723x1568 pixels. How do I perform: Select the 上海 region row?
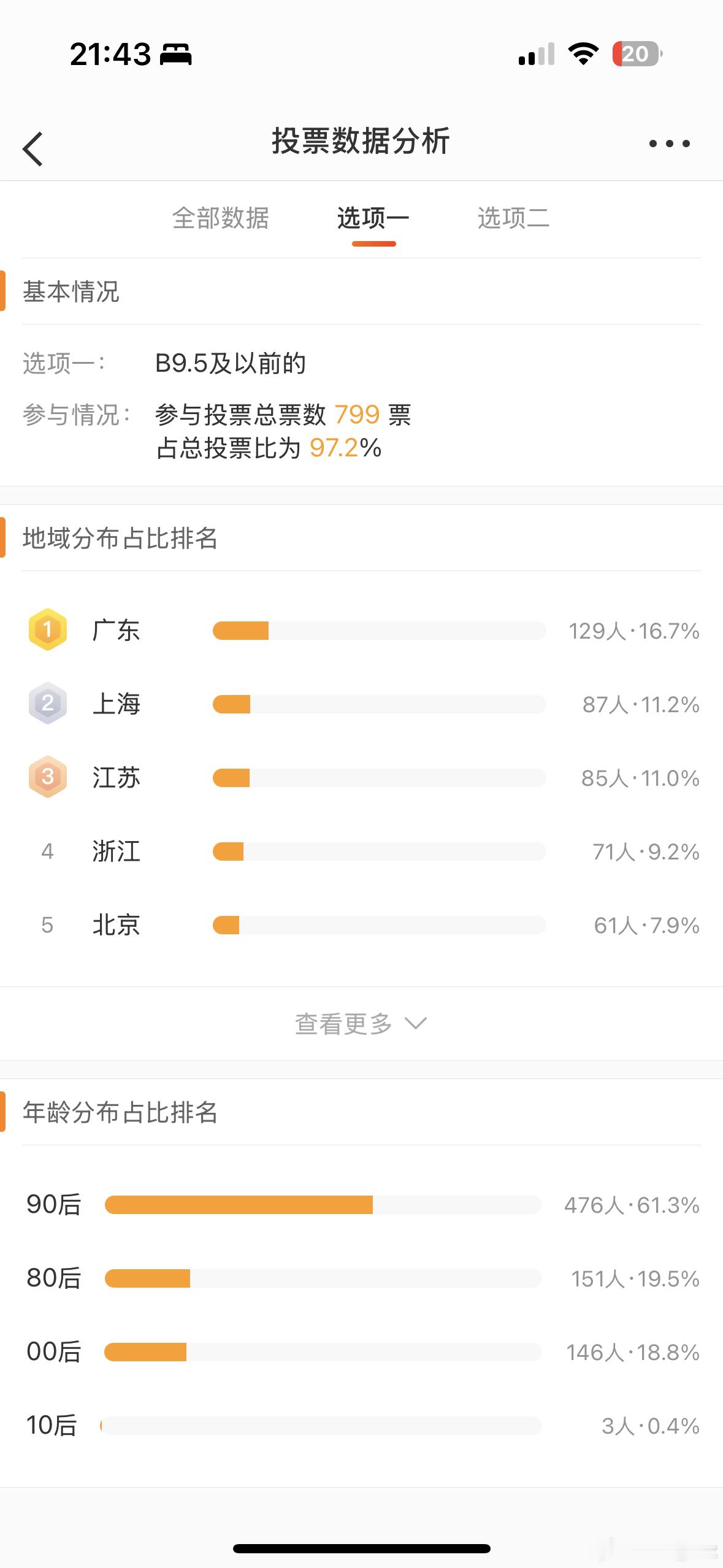(361, 704)
